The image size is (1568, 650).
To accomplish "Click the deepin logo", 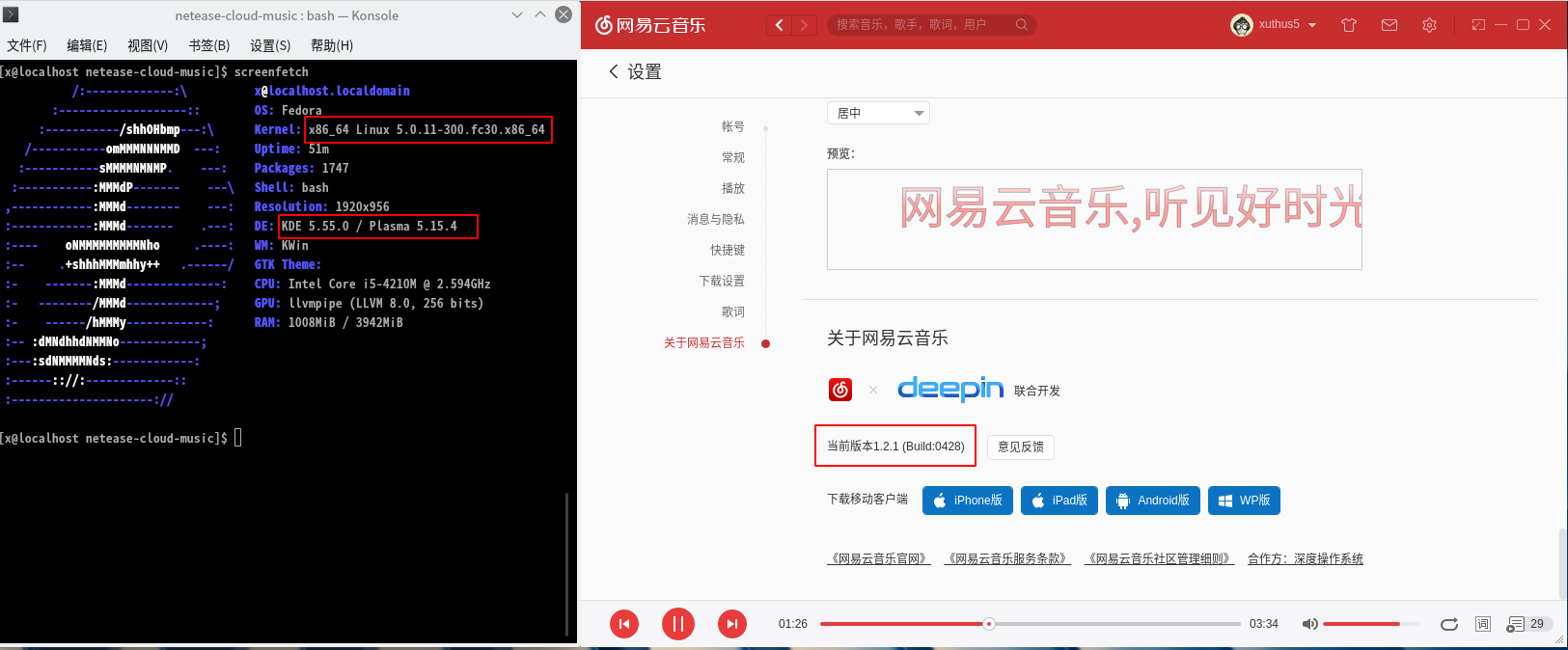I will point(950,389).
